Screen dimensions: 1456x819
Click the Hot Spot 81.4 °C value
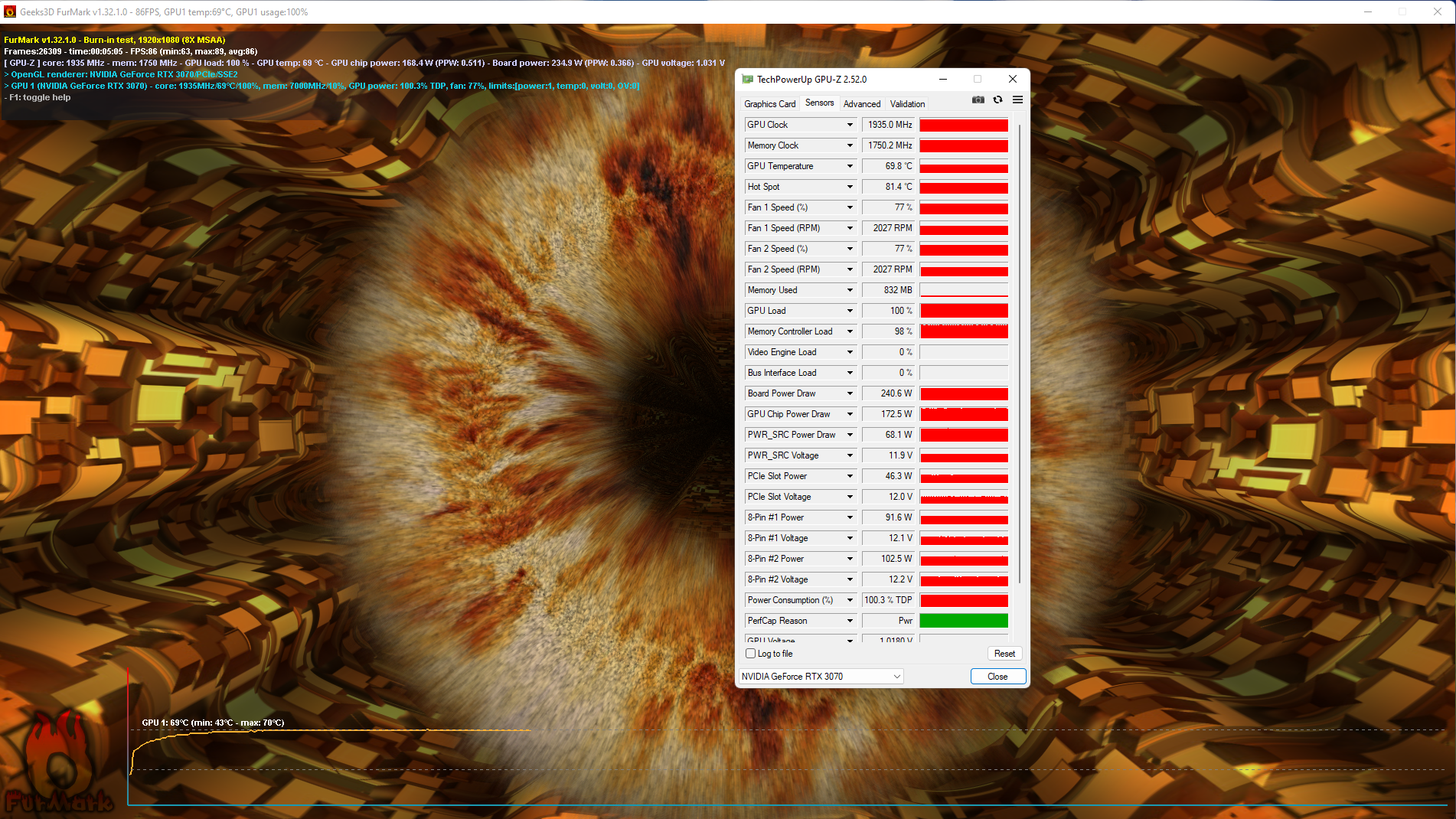click(x=889, y=187)
